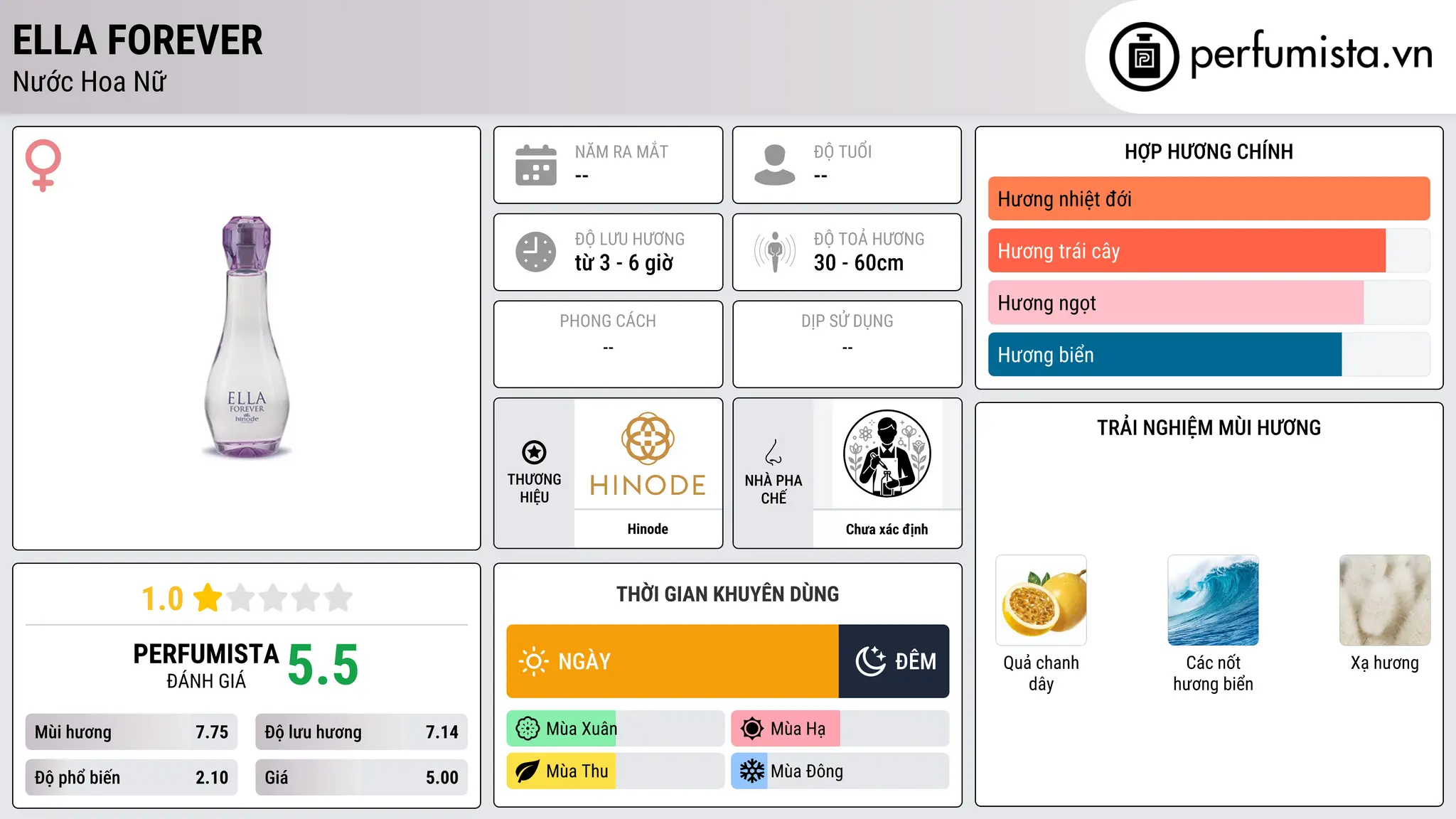Click the 1.0 star rating value
Image resolution: width=1456 pixels, height=819 pixels.
click(x=162, y=599)
